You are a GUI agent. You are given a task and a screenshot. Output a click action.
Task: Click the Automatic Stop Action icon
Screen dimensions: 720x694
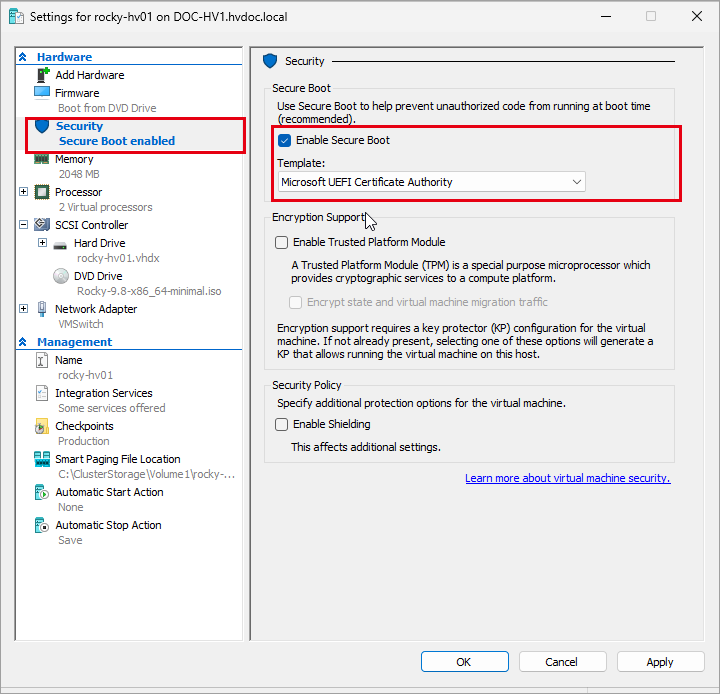[42, 525]
